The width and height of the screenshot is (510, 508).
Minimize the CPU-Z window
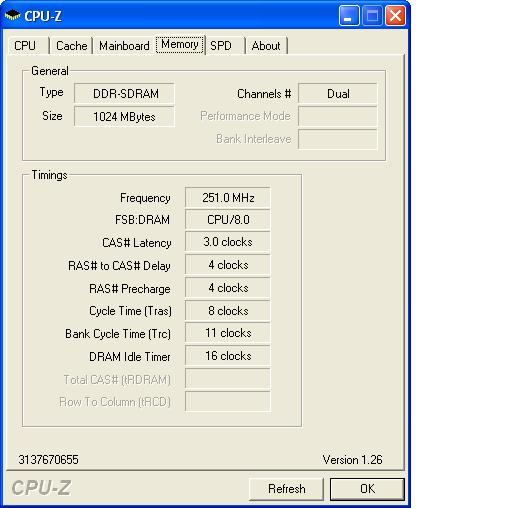click(x=349, y=16)
